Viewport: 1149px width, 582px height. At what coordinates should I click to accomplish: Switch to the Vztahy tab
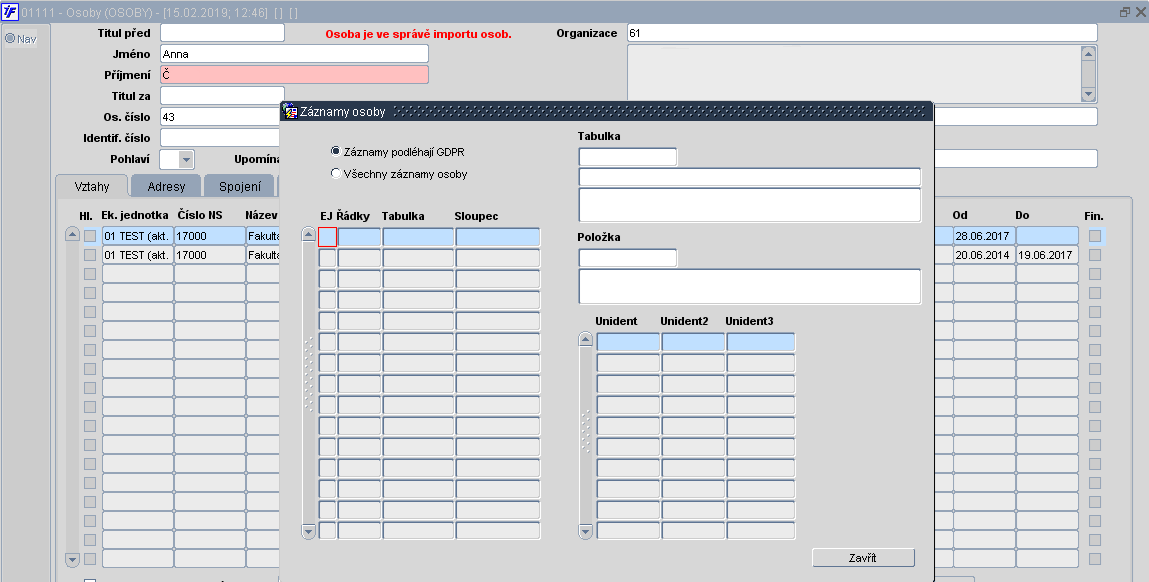[92, 186]
